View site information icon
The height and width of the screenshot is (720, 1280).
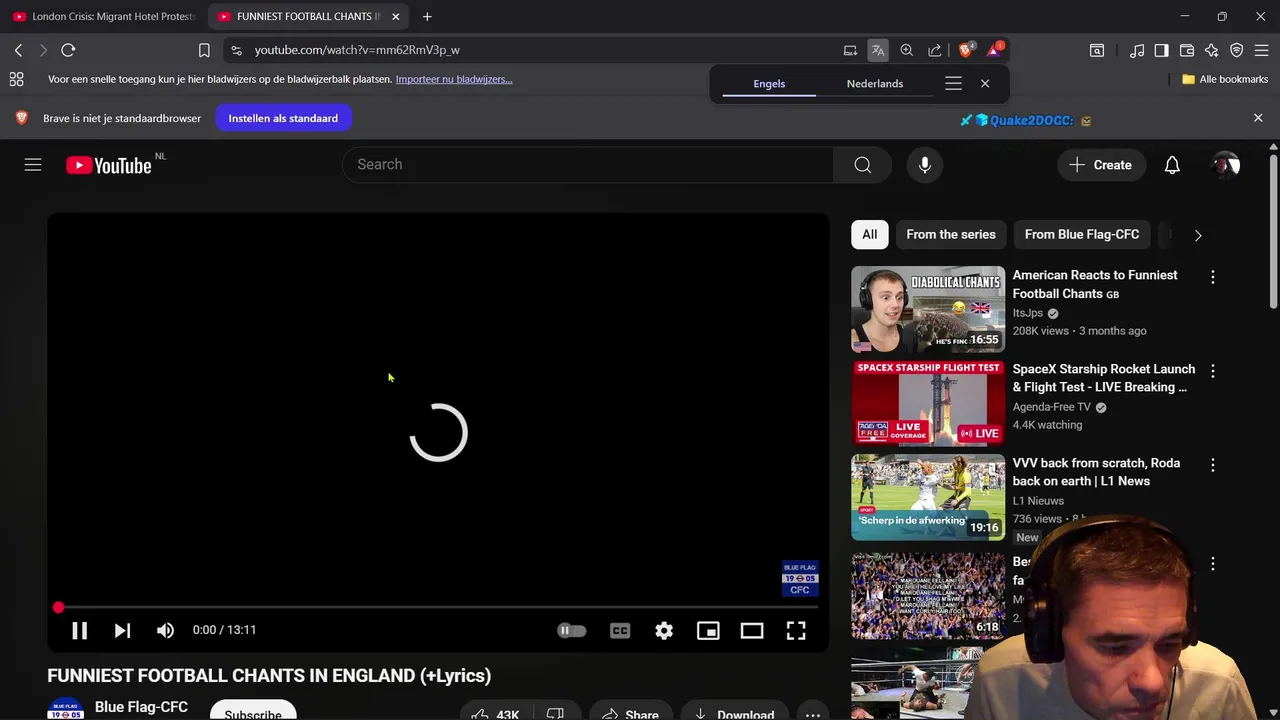point(236,50)
